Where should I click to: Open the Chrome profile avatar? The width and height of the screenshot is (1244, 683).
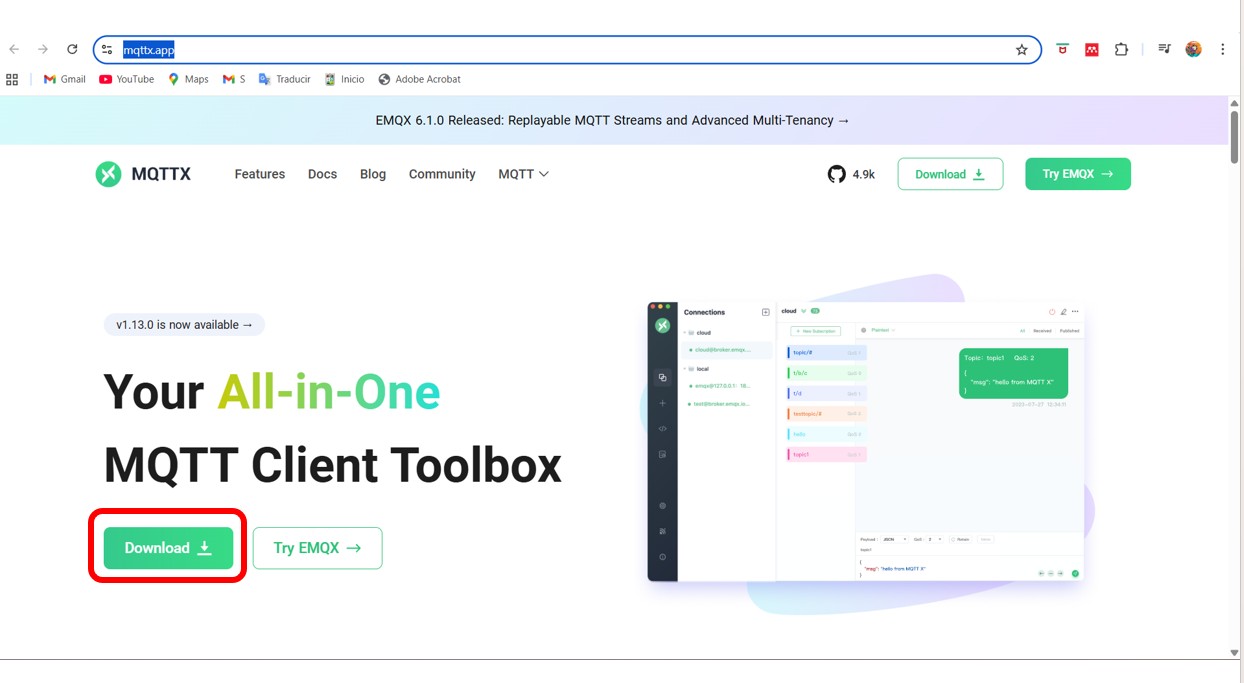tap(1193, 49)
